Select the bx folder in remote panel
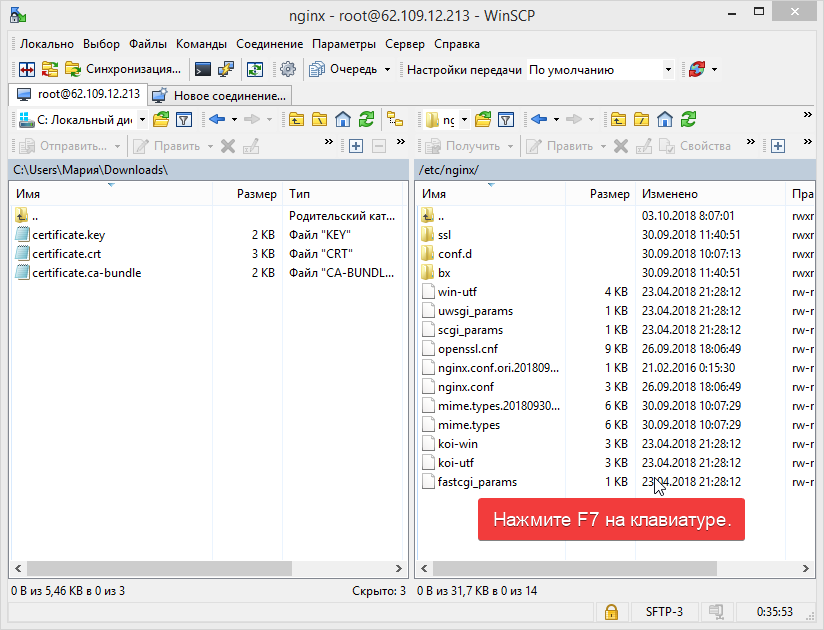Viewport: 824px width, 630px height. tap(444, 273)
